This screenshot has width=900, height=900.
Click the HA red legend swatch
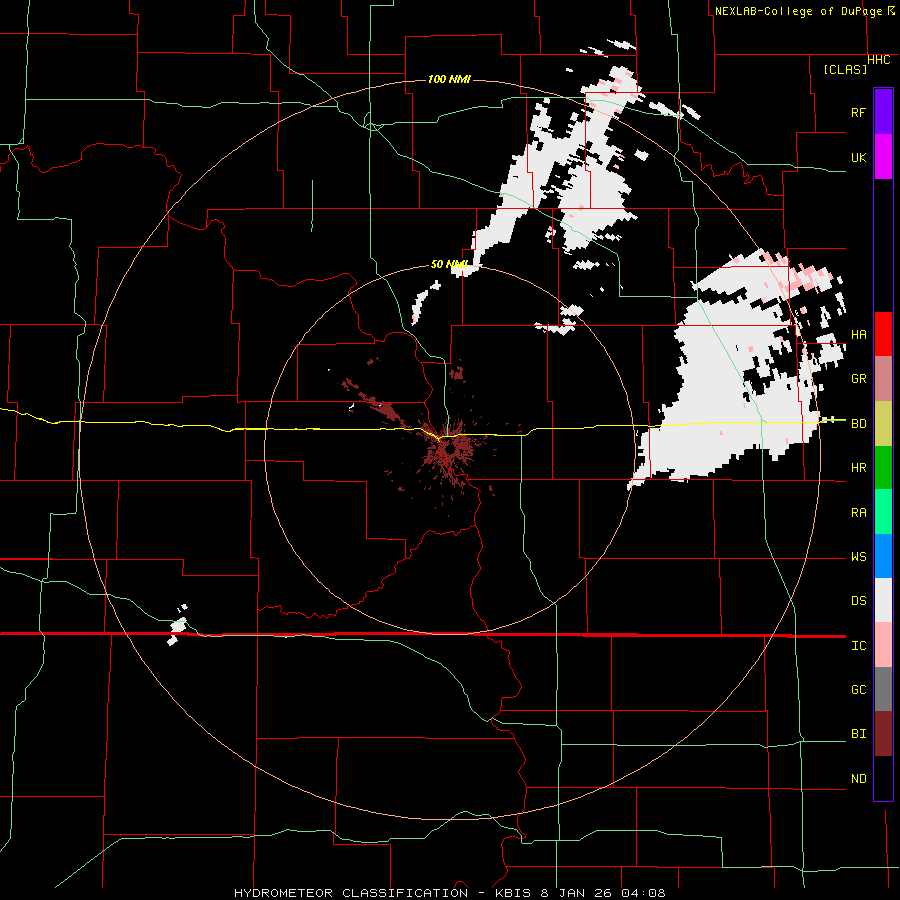[883, 334]
